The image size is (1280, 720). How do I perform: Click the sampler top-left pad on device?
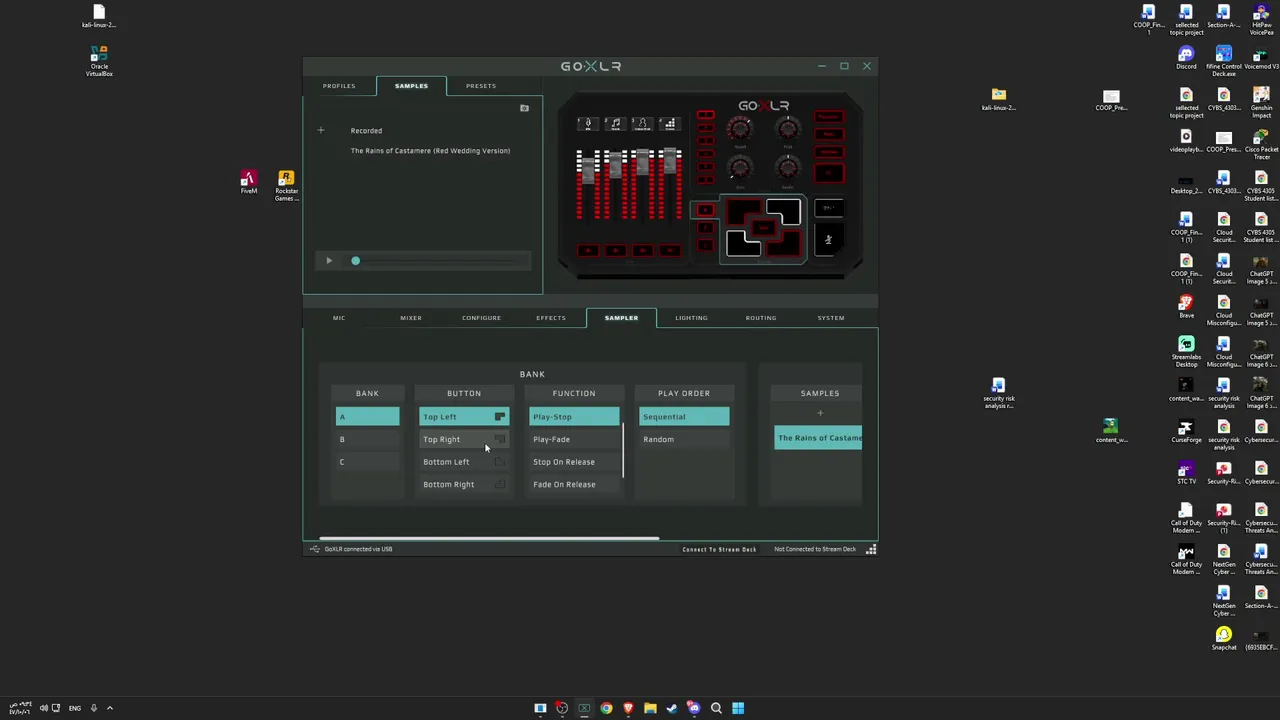pos(743,211)
